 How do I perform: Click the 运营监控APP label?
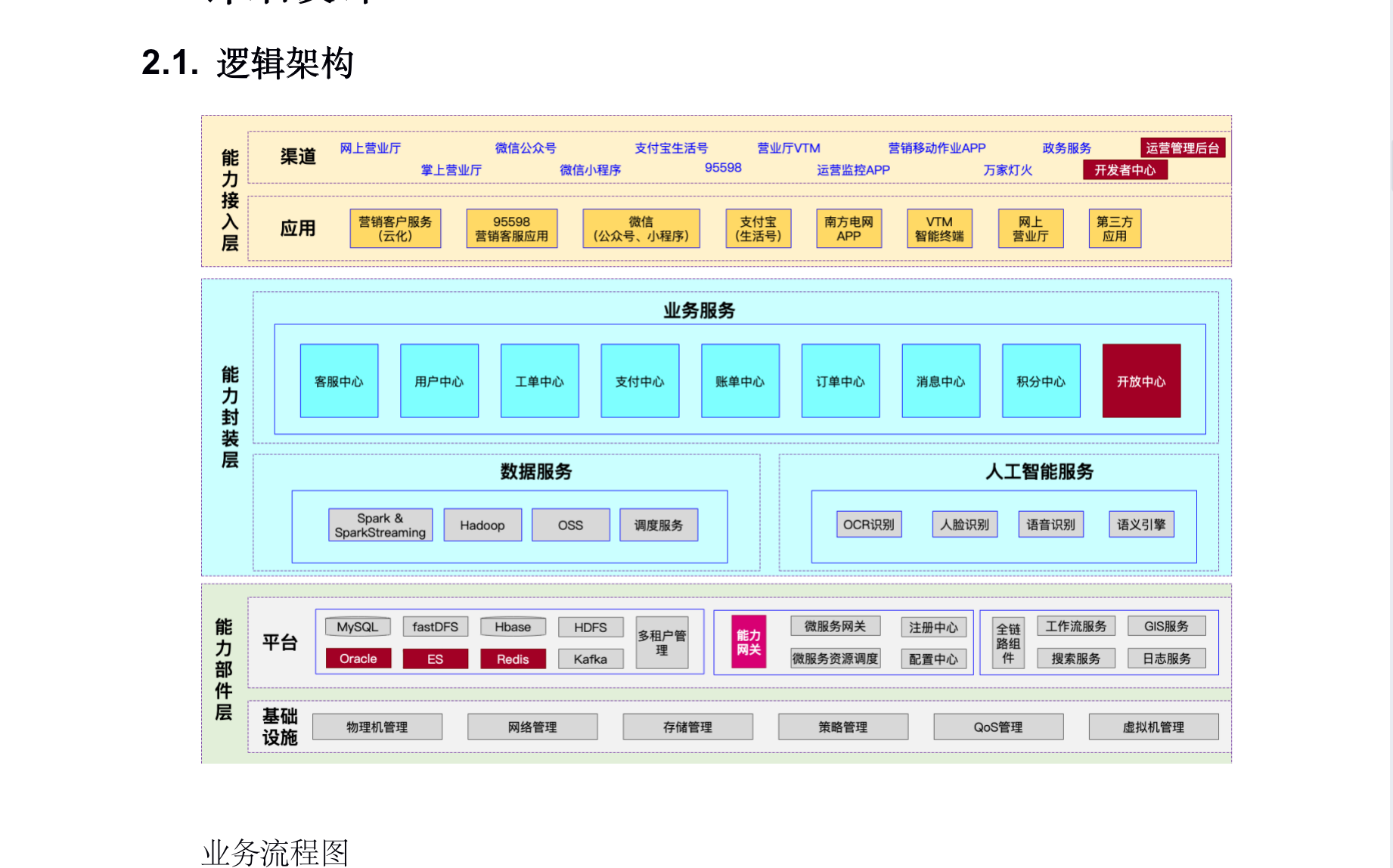coord(853,170)
